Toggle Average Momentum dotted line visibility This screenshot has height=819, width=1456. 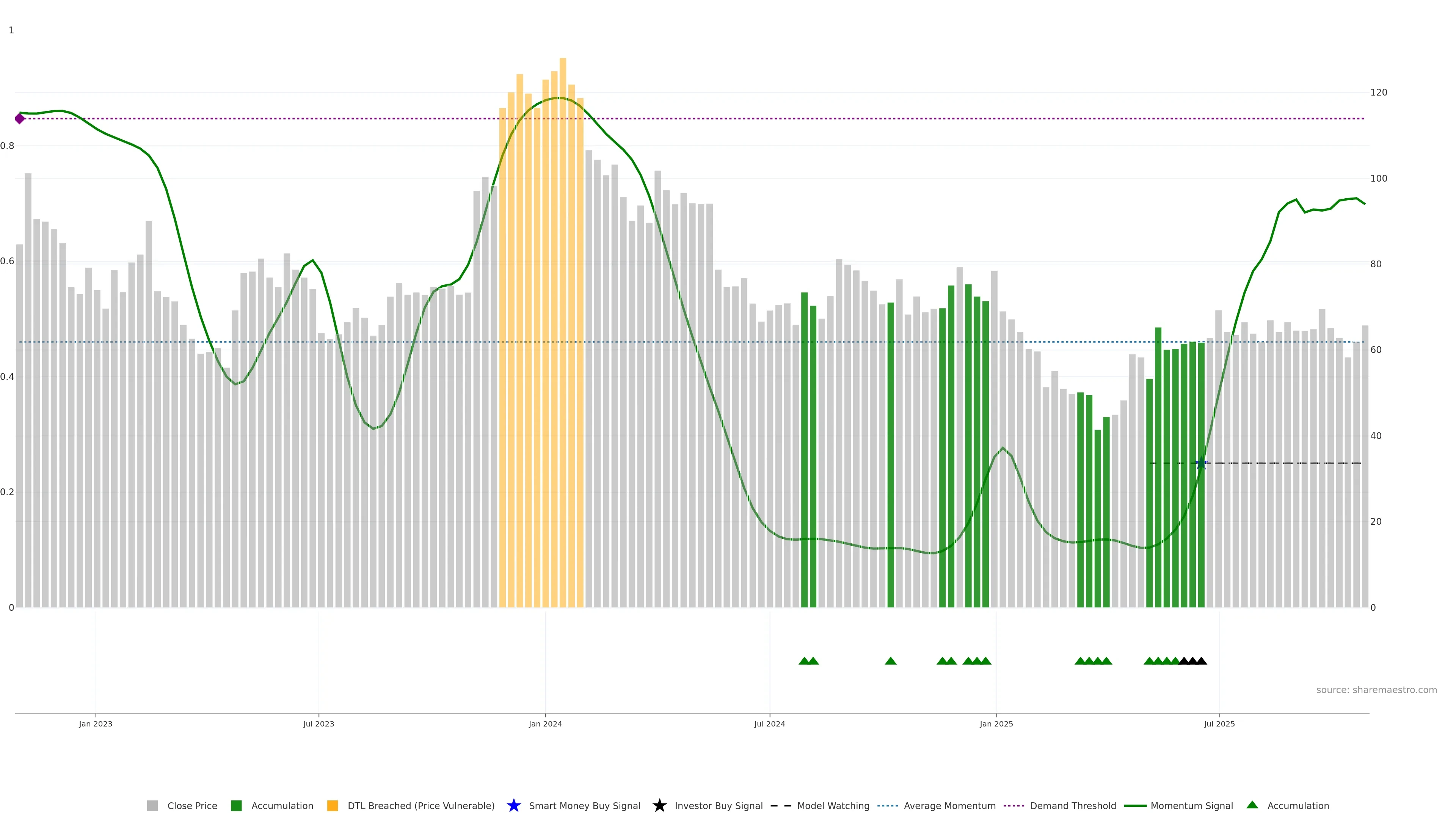coord(949,805)
